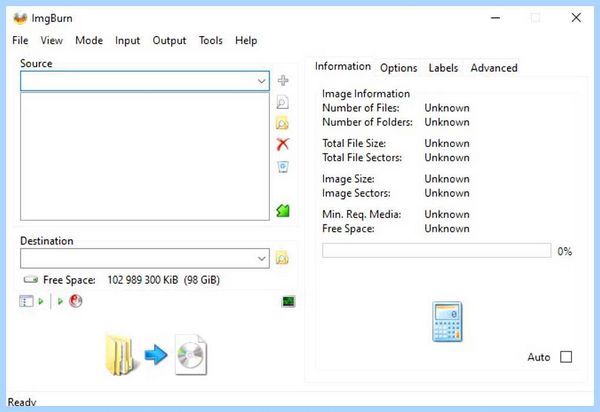Switch to the Advanced tab
Image resolution: width=600 pixels, height=412 pixels.
coord(494,68)
